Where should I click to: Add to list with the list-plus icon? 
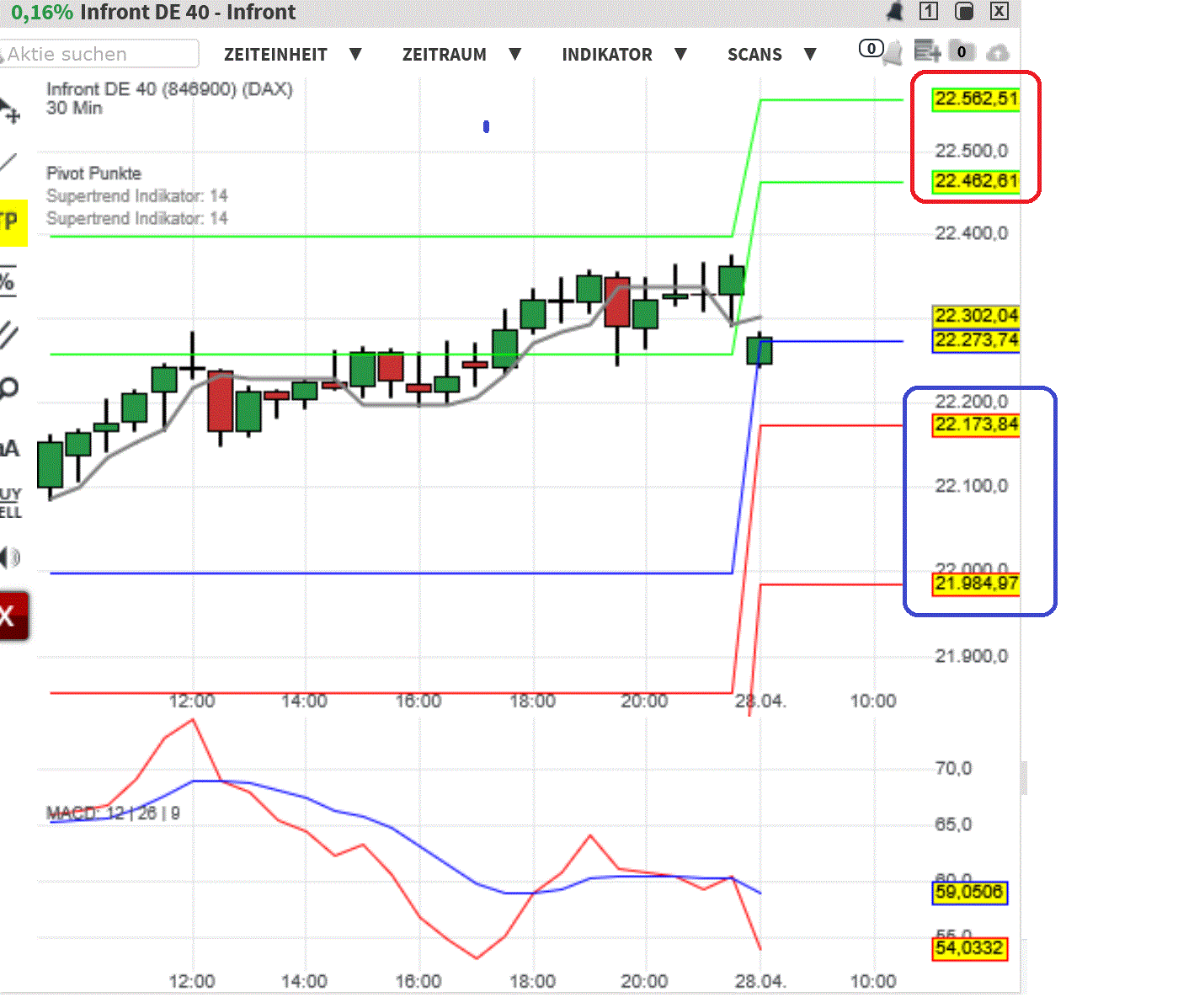tap(927, 51)
